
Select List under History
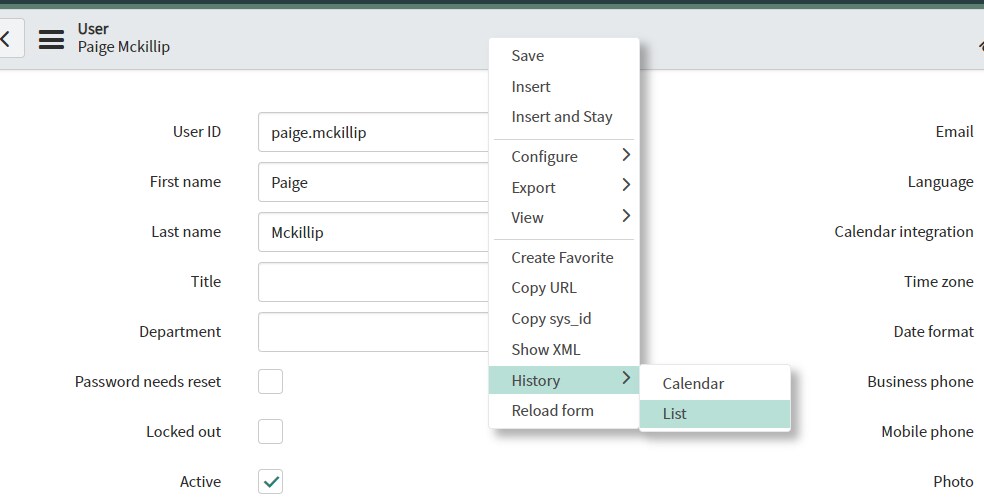675,414
